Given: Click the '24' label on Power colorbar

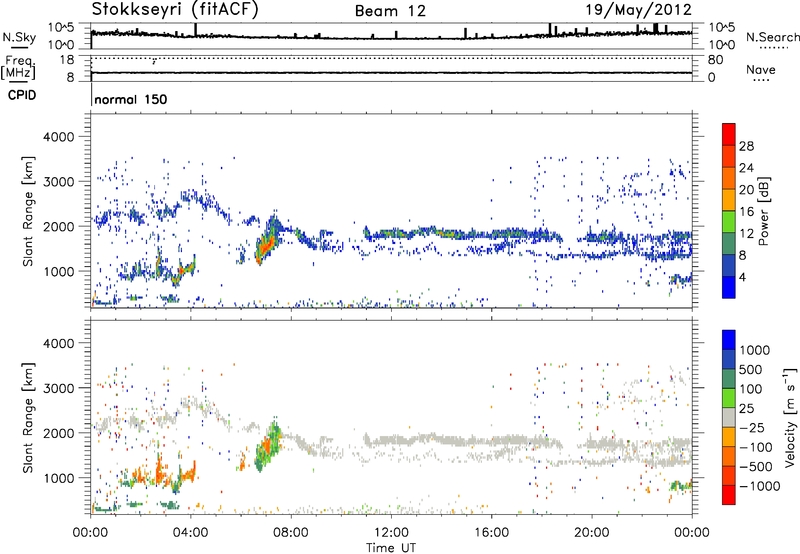Looking at the screenshot, I should point(746,168).
